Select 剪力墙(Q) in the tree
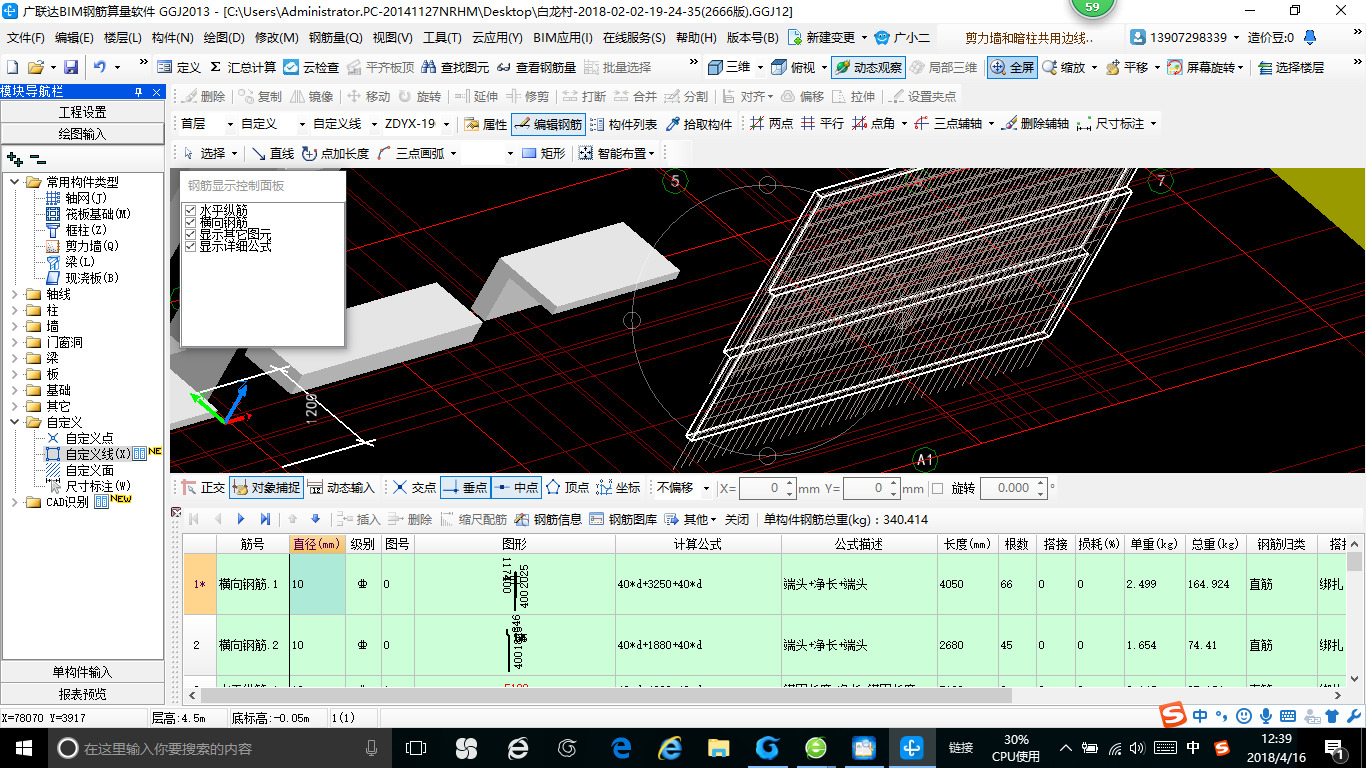The image size is (1366, 768). click(x=92, y=246)
